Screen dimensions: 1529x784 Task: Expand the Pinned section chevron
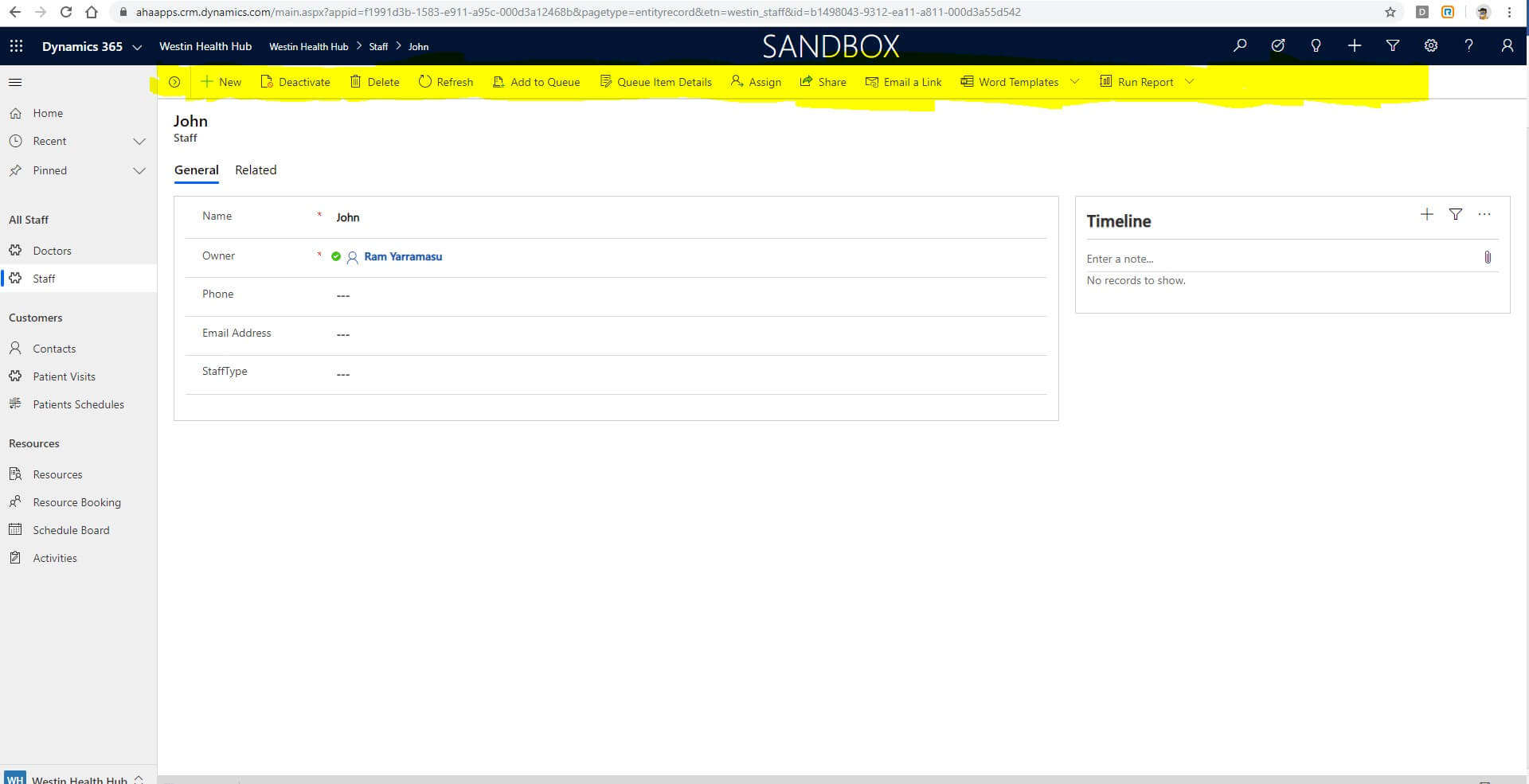[139, 171]
